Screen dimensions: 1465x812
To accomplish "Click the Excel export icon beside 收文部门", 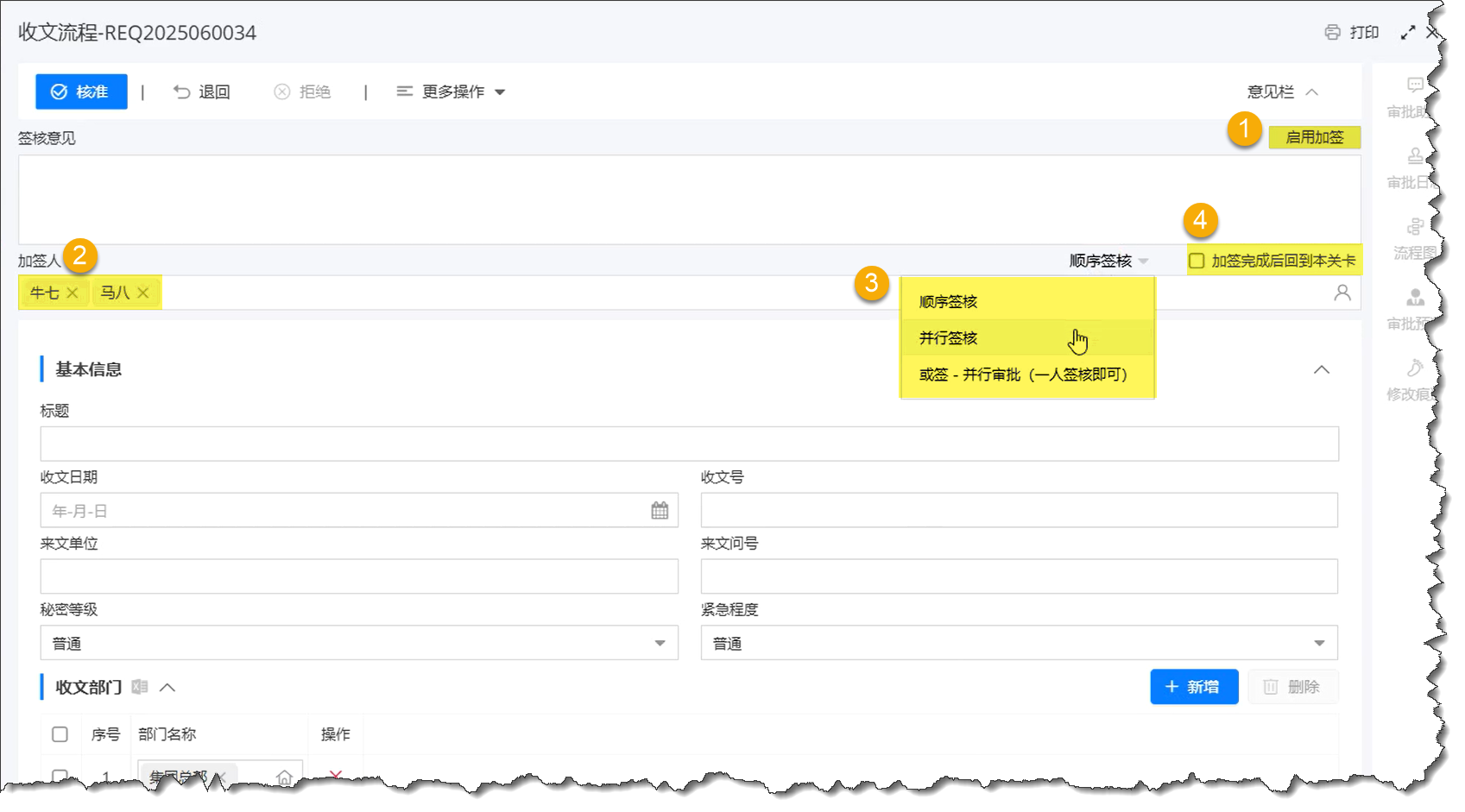I will coord(140,687).
